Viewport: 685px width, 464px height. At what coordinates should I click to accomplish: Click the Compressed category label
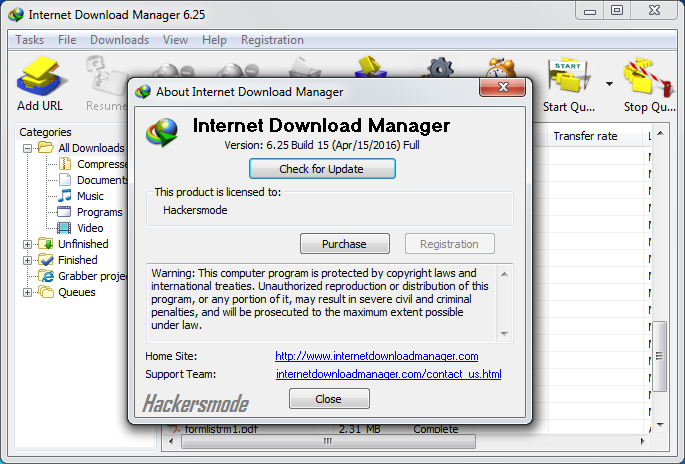[102, 164]
